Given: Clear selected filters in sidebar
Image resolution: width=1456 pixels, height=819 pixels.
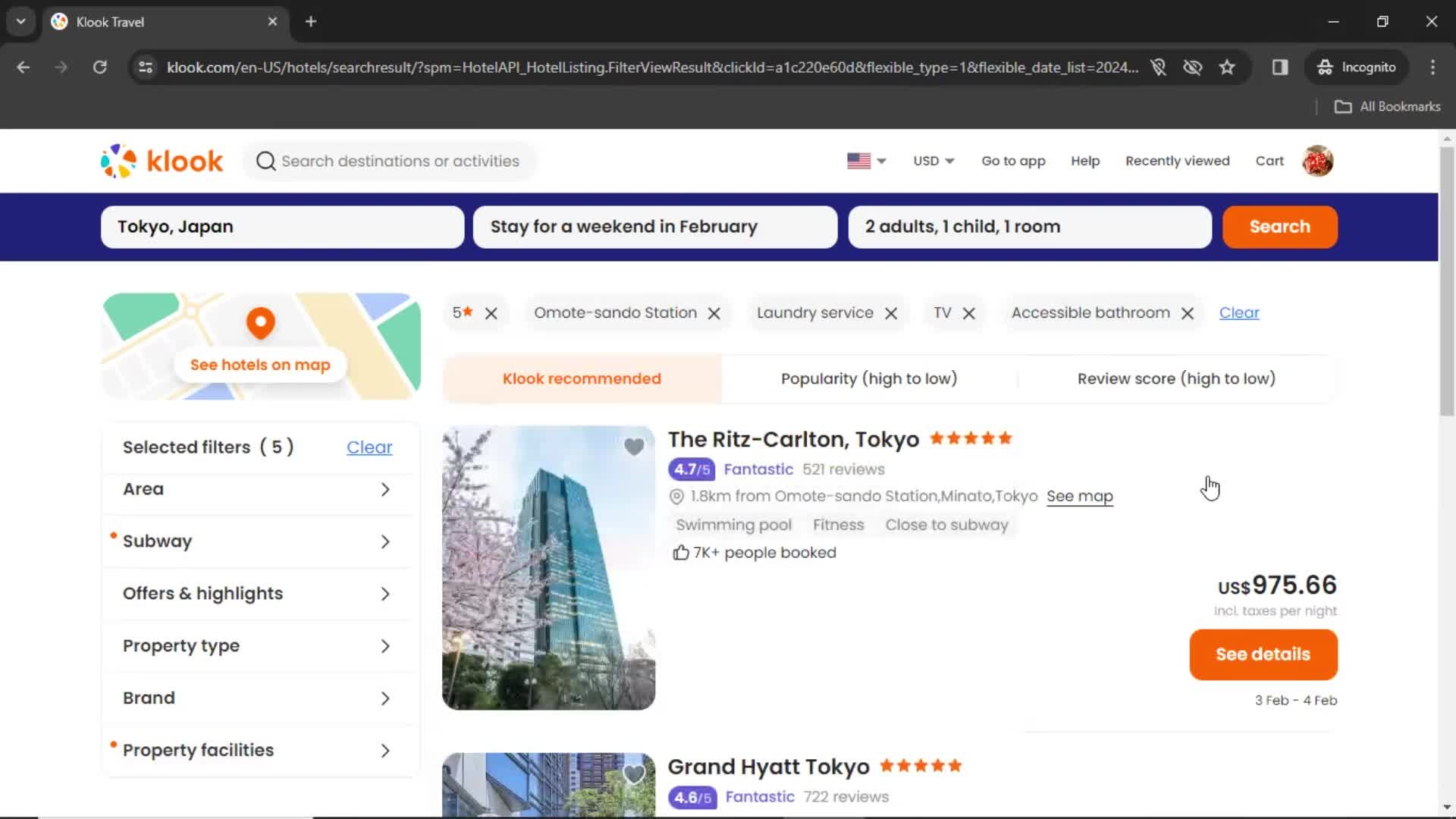Looking at the screenshot, I should (x=369, y=447).
